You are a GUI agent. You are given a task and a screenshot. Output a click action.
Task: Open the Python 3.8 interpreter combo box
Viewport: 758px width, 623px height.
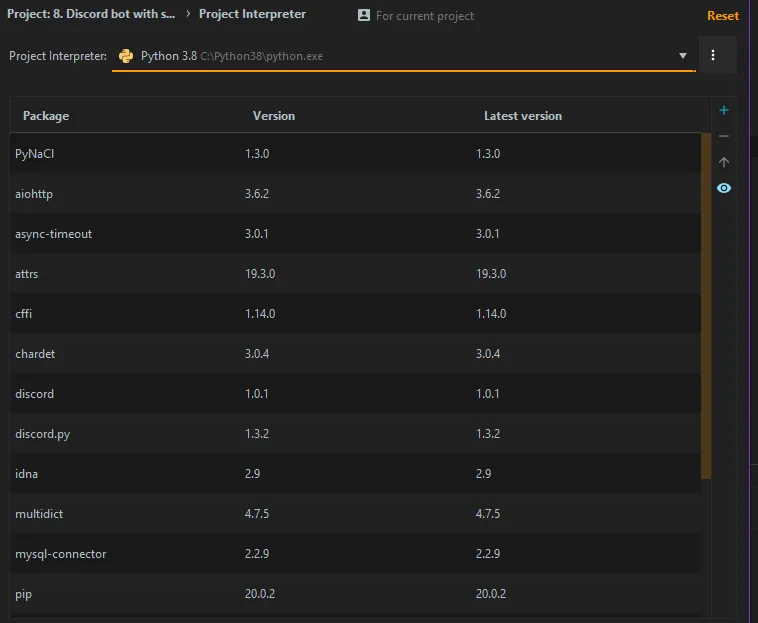point(404,56)
